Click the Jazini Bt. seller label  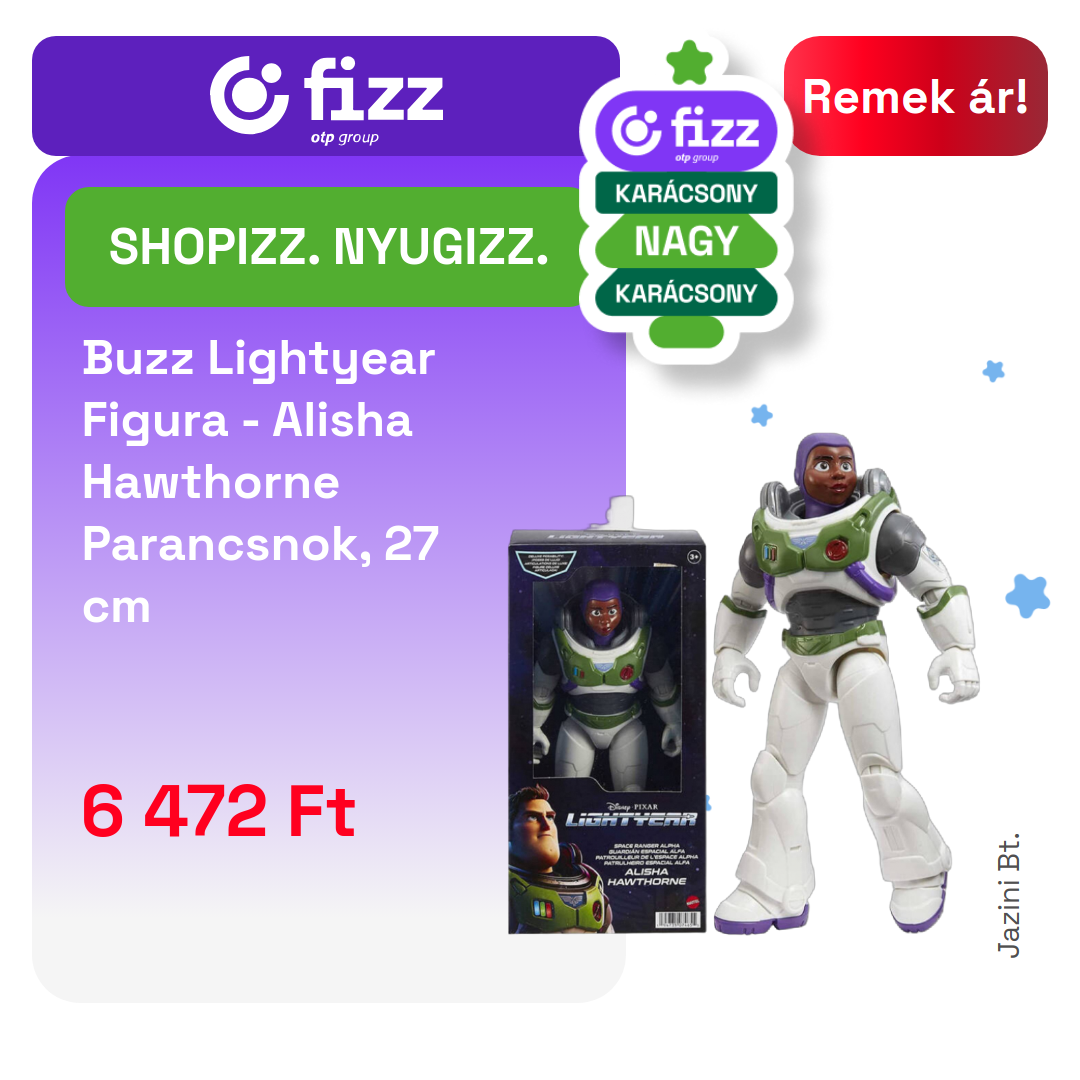tap(1008, 895)
